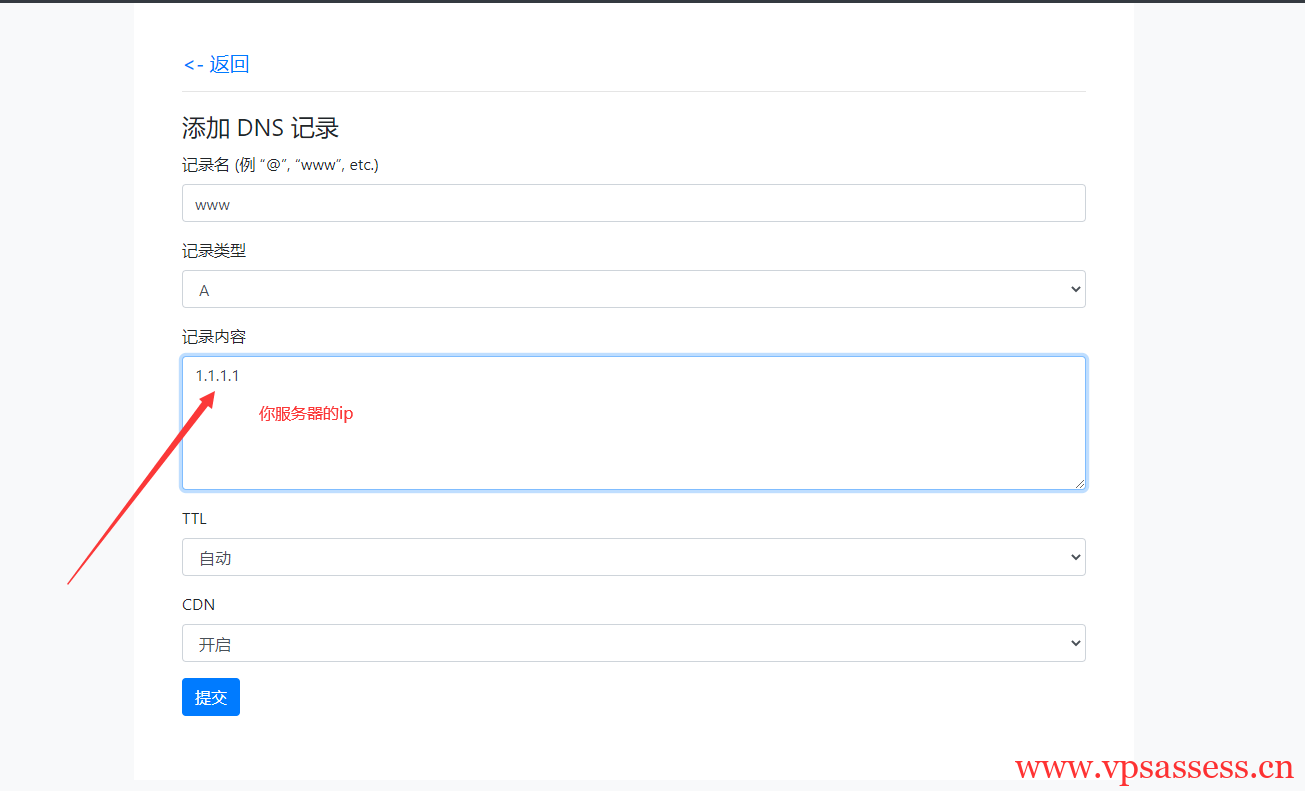The width and height of the screenshot is (1305, 791).
Task: Click the chevron on the record type selector
Action: [x=1076, y=289]
